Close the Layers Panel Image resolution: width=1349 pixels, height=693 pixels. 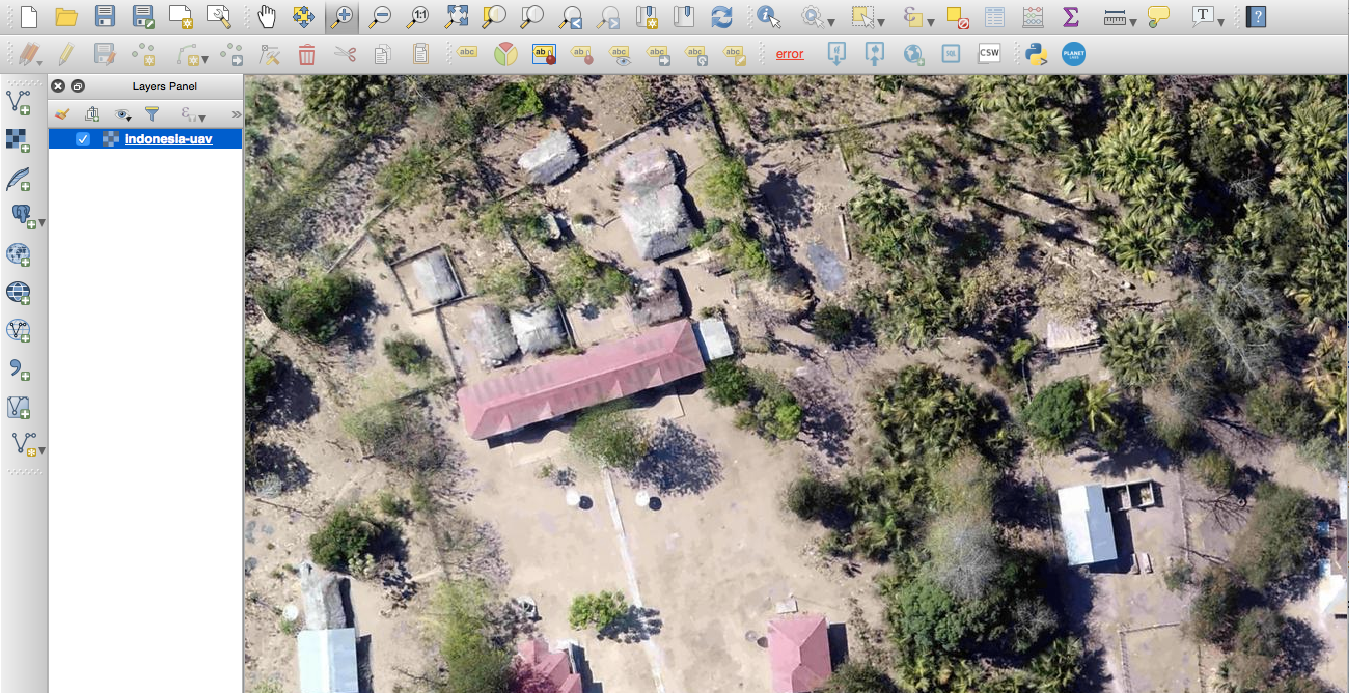58,86
